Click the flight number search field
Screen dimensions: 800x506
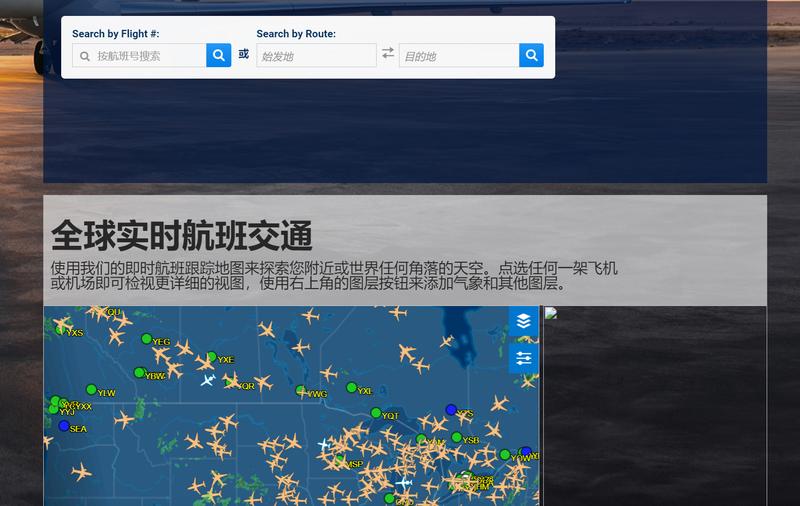(x=139, y=55)
